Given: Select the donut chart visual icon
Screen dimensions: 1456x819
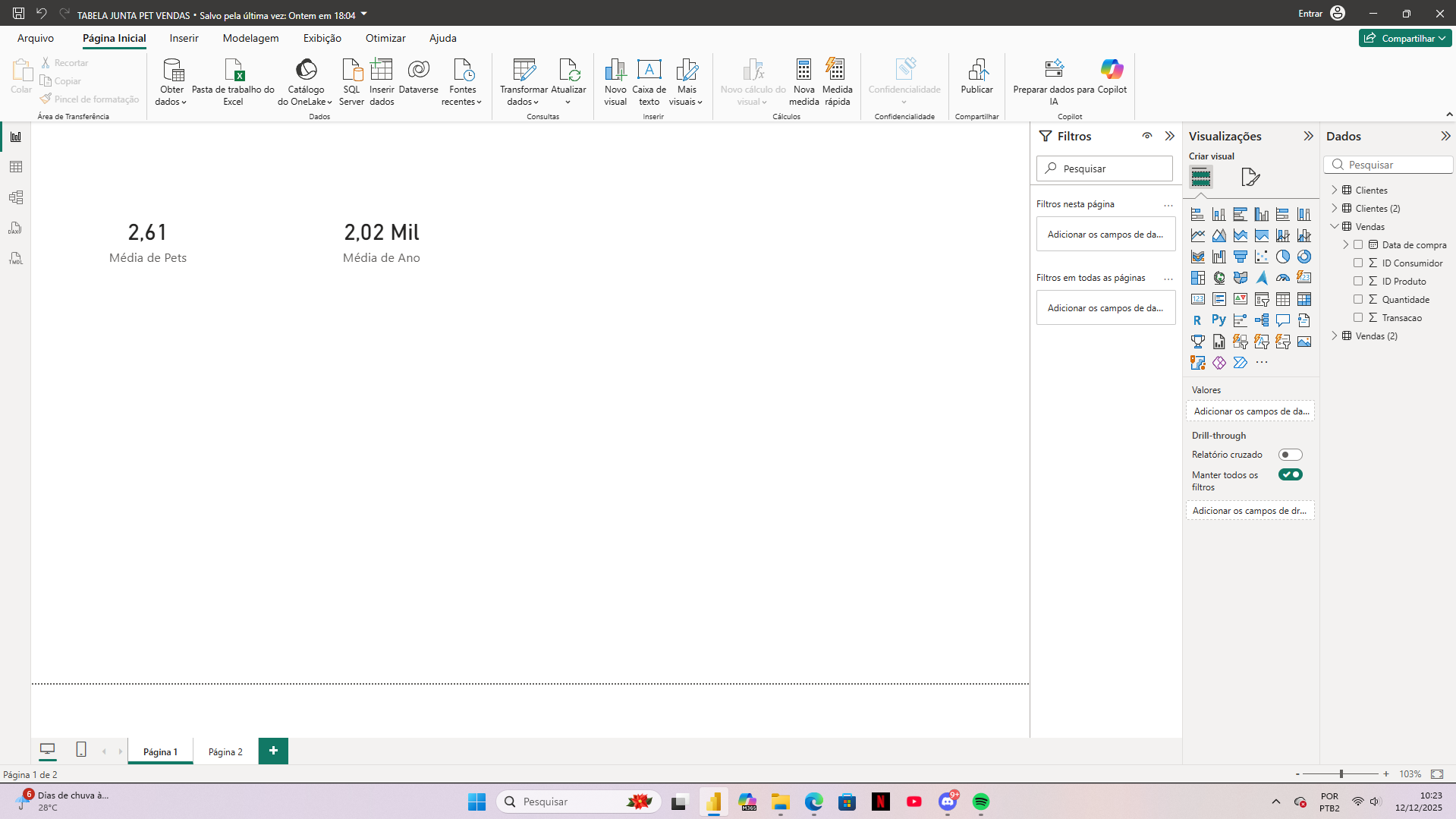Looking at the screenshot, I should 1303,257.
